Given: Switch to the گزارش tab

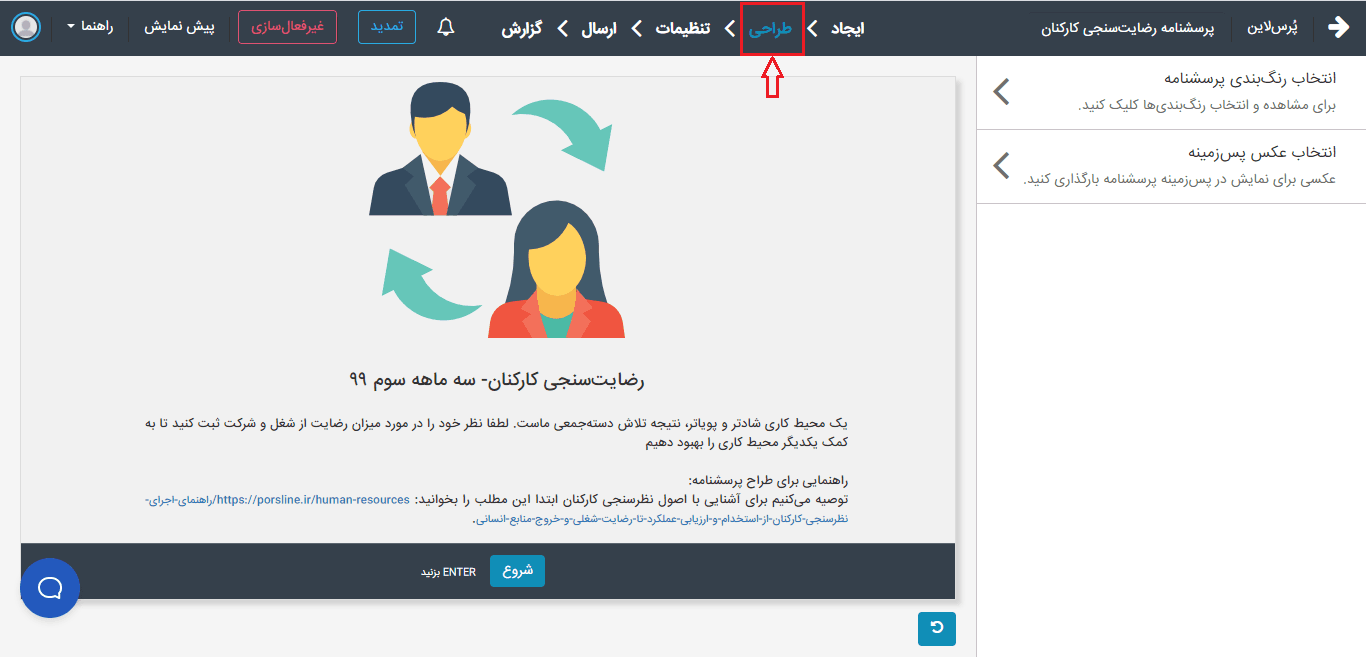Looking at the screenshot, I should click(x=521, y=28).
